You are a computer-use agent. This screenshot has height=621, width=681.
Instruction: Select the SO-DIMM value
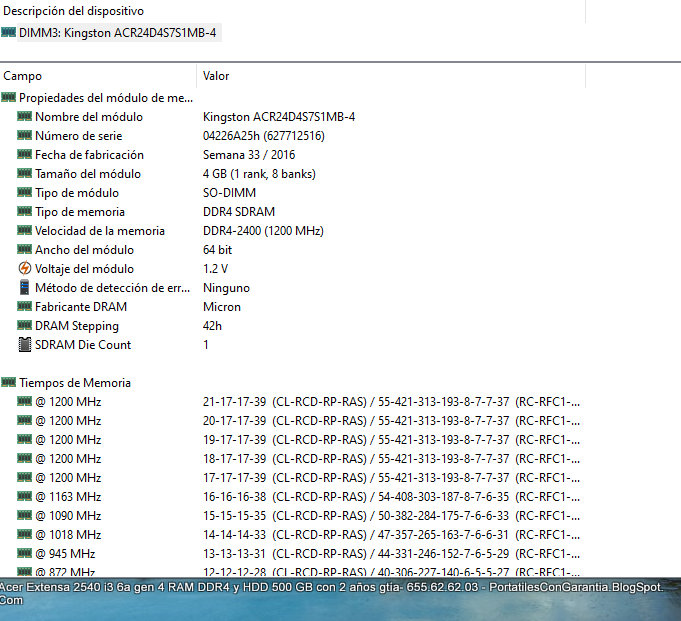click(x=229, y=193)
